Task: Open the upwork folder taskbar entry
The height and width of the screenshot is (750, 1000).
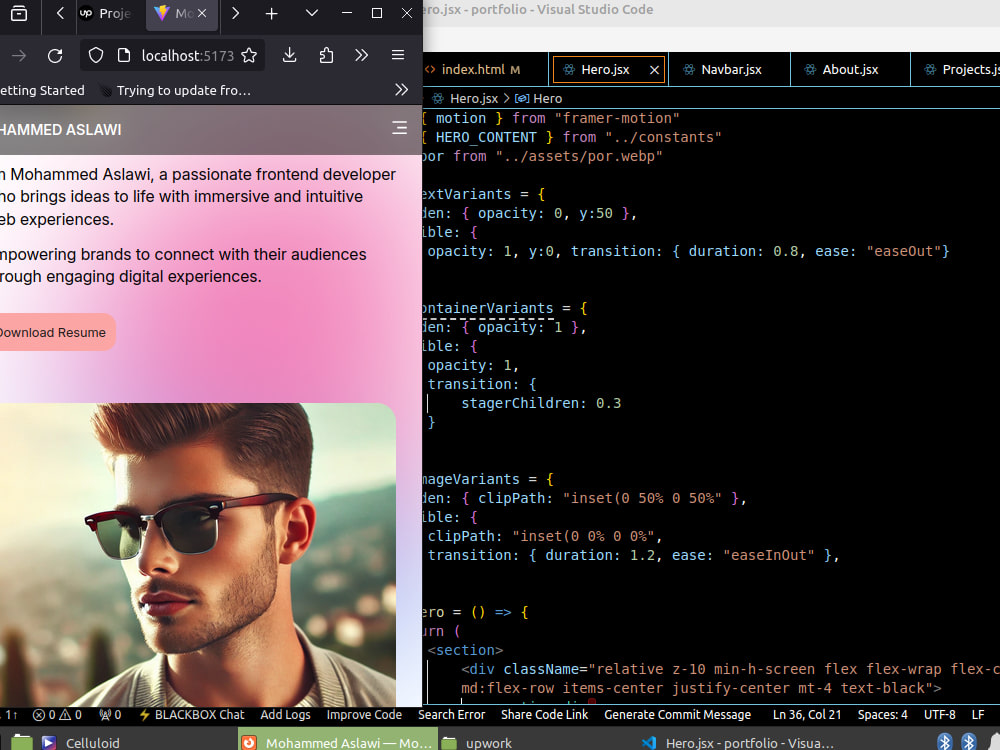Action: (477, 742)
